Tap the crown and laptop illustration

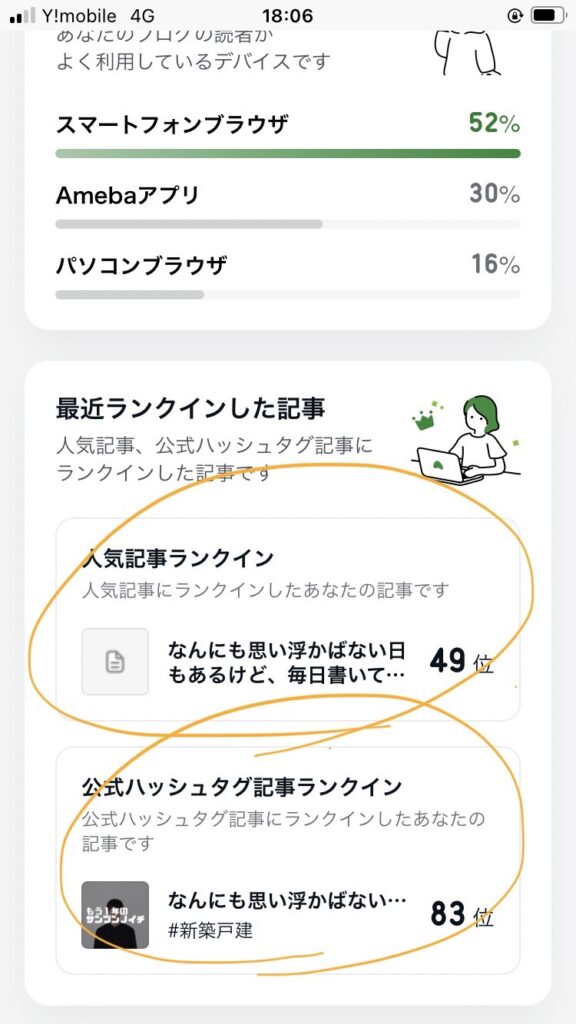(x=466, y=440)
